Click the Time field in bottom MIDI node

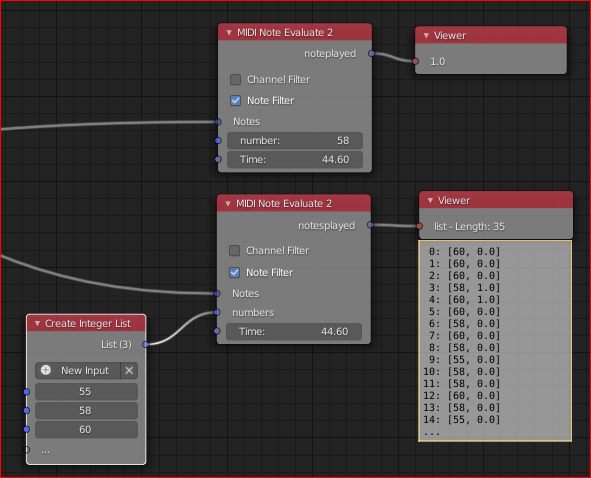coord(294,331)
